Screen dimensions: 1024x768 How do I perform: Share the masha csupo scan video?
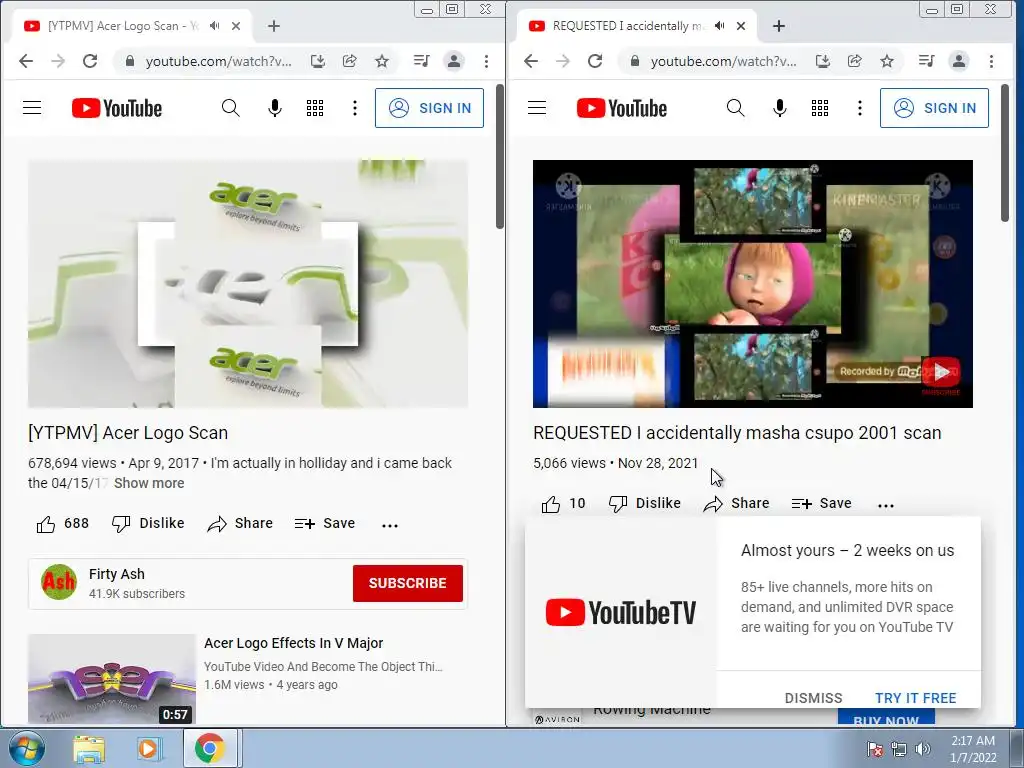[736, 504]
